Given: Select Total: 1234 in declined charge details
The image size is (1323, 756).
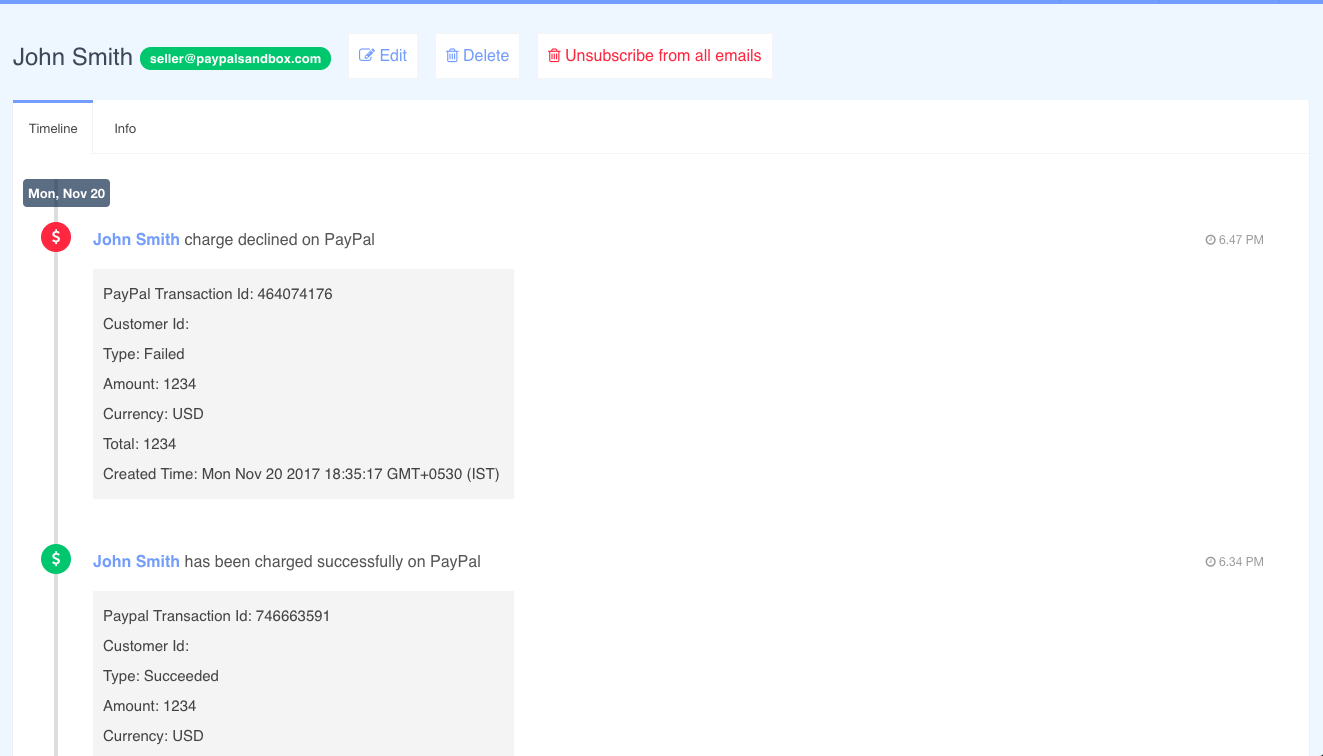Looking at the screenshot, I should coord(140,444).
